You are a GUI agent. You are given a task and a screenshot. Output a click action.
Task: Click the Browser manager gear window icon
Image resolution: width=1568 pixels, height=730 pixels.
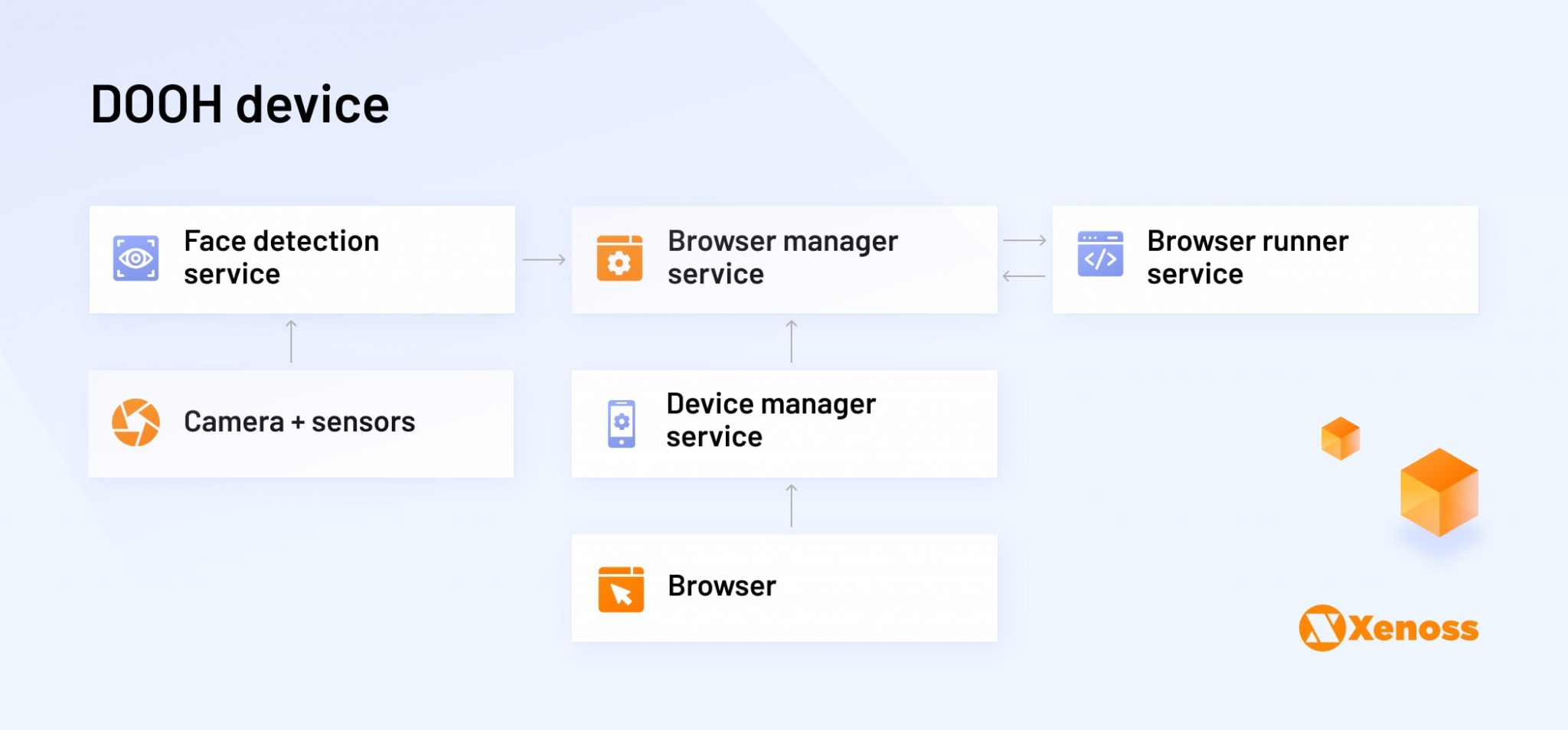(x=619, y=259)
